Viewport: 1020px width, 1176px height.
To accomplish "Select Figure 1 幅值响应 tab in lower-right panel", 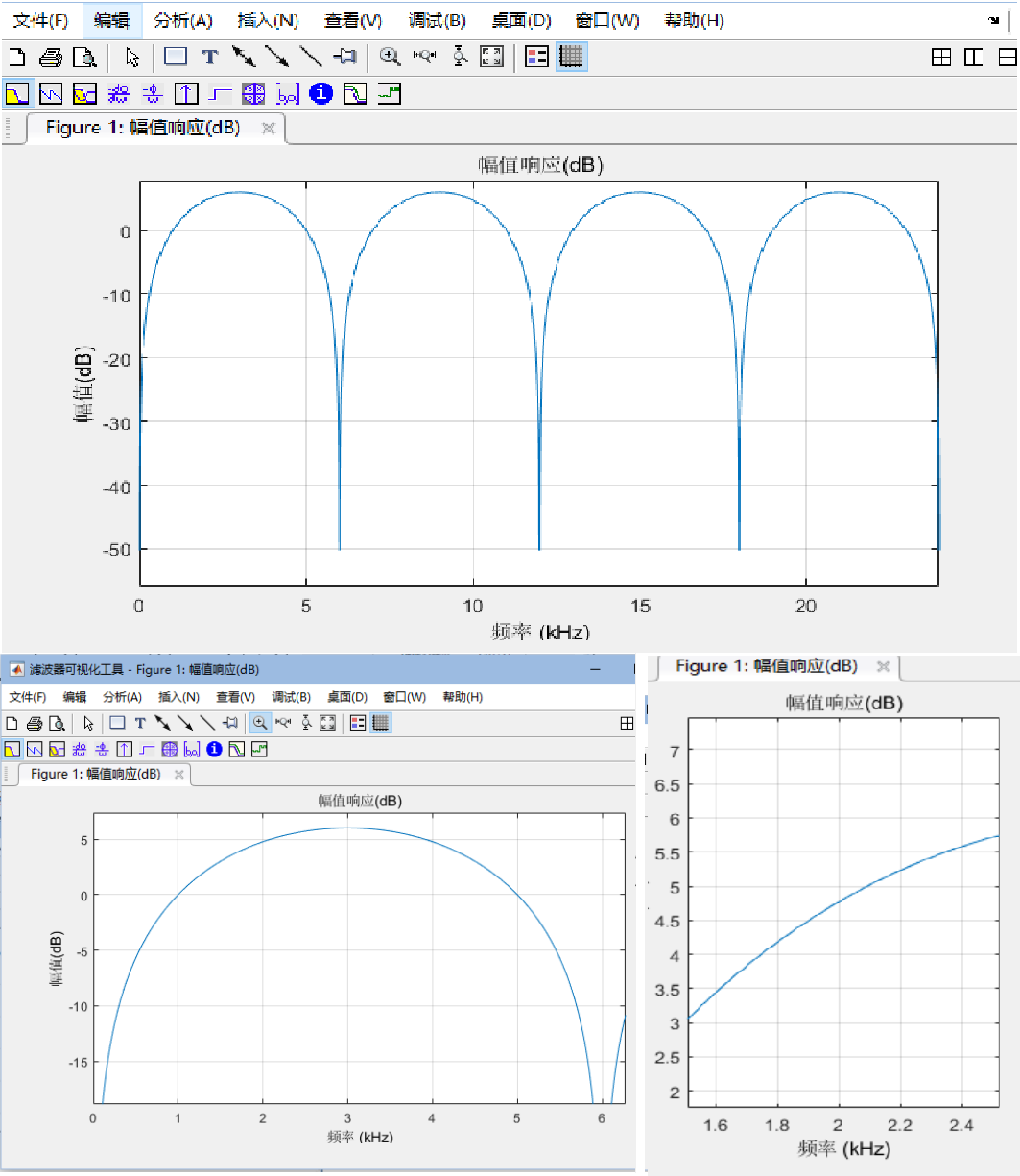I will (x=766, y=666).
